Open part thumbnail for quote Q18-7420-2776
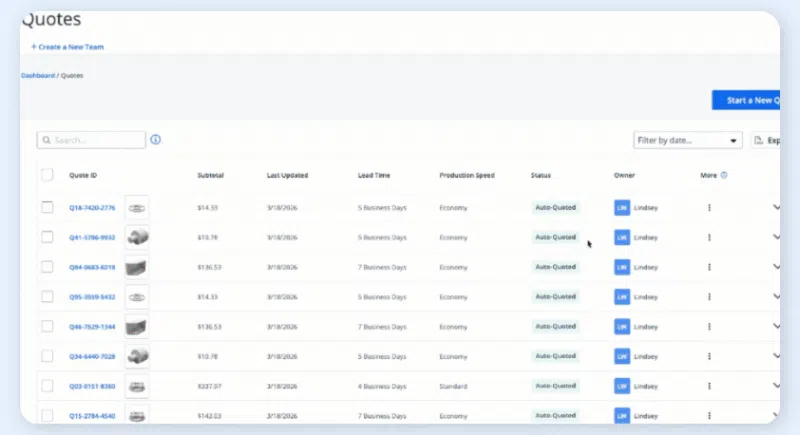The image size is (800, 435). coord(137,208)
